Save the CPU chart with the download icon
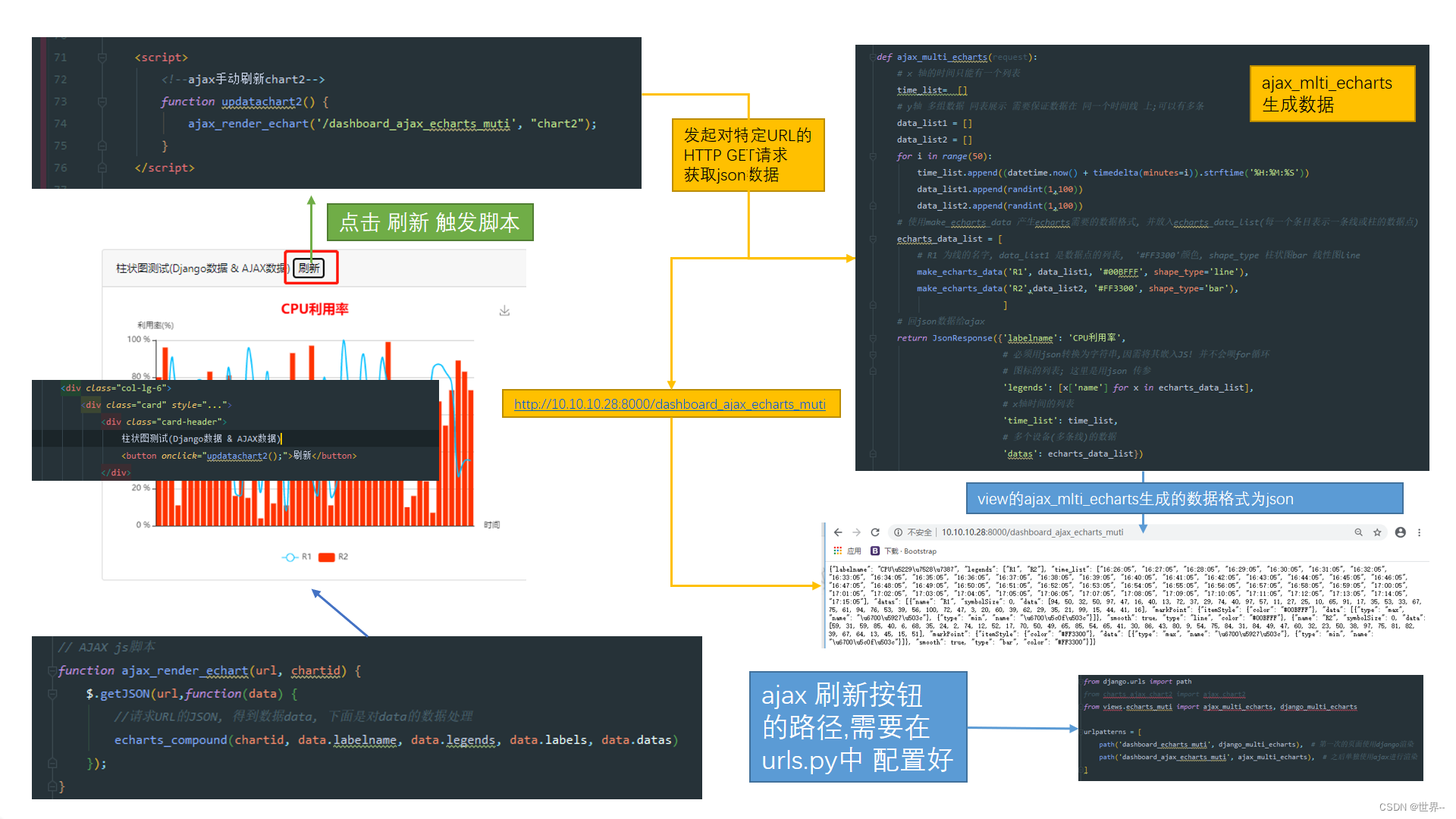Screen dimensions: 1456x819 [504, 311]
